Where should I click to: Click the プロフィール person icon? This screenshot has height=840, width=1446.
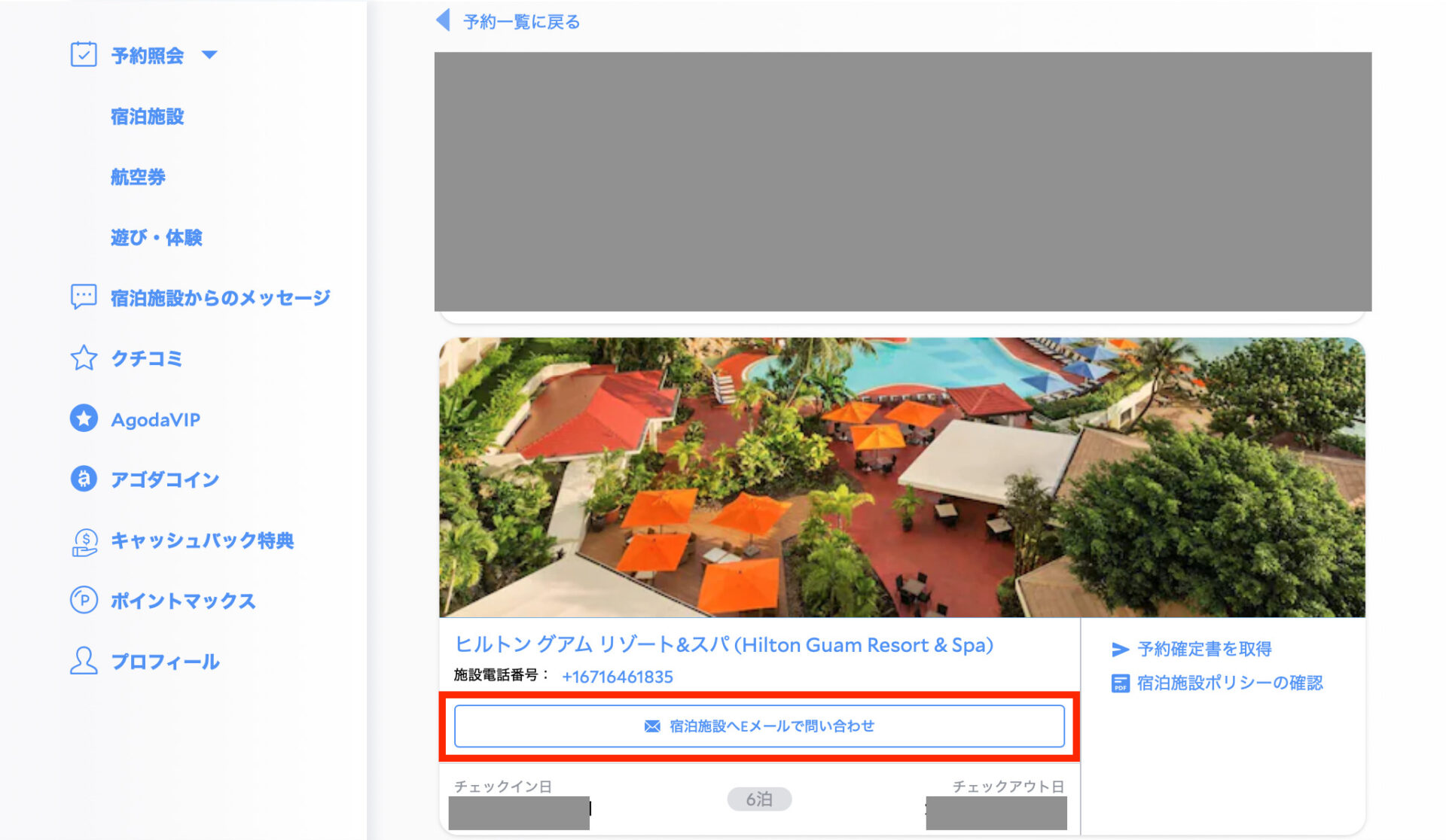point(84,661)
